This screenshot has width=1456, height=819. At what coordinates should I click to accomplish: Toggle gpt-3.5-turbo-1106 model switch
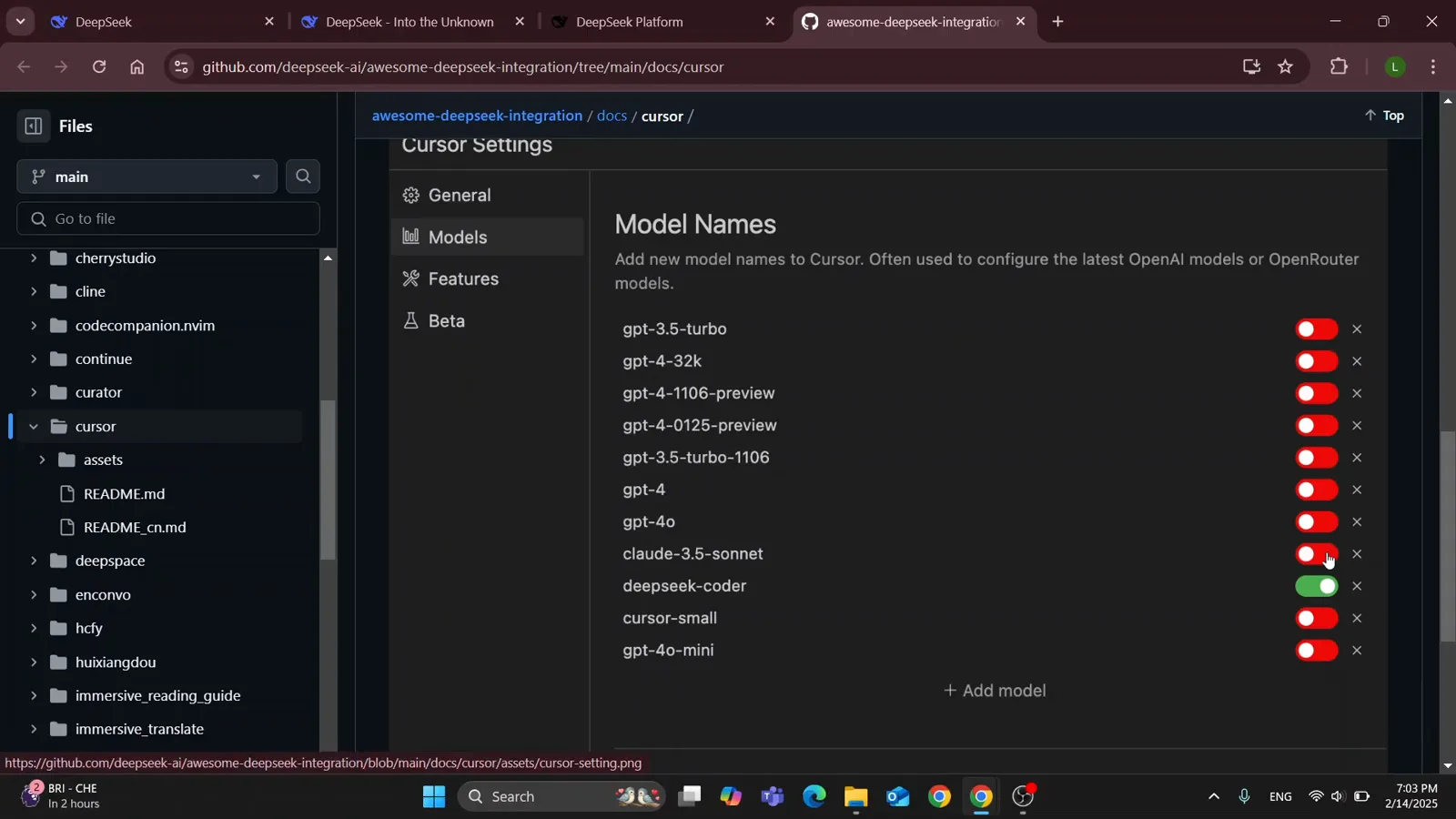pyautogui.click(x=1317, y=458)
